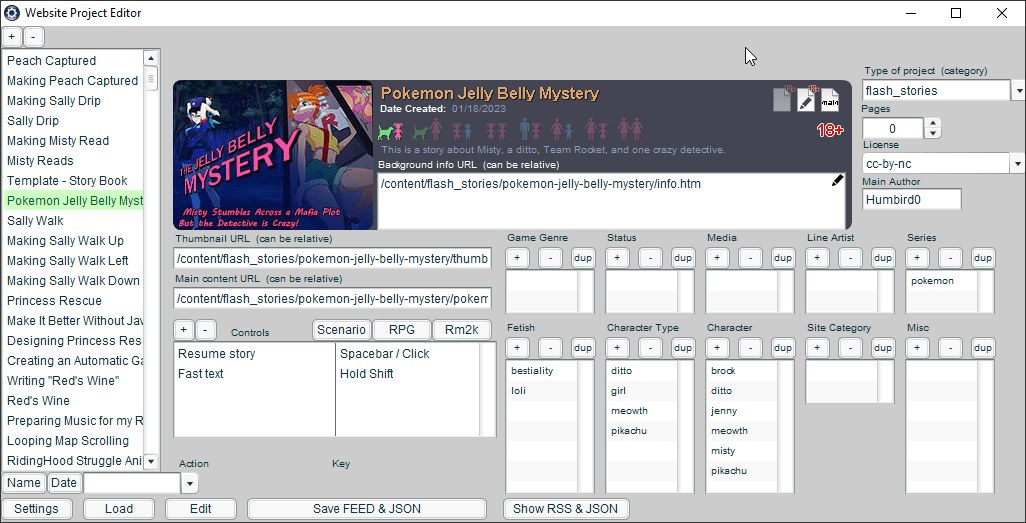Click the plus button under Series
The width and height of the screenshot is (1026, 523).
tap(917, 257)
